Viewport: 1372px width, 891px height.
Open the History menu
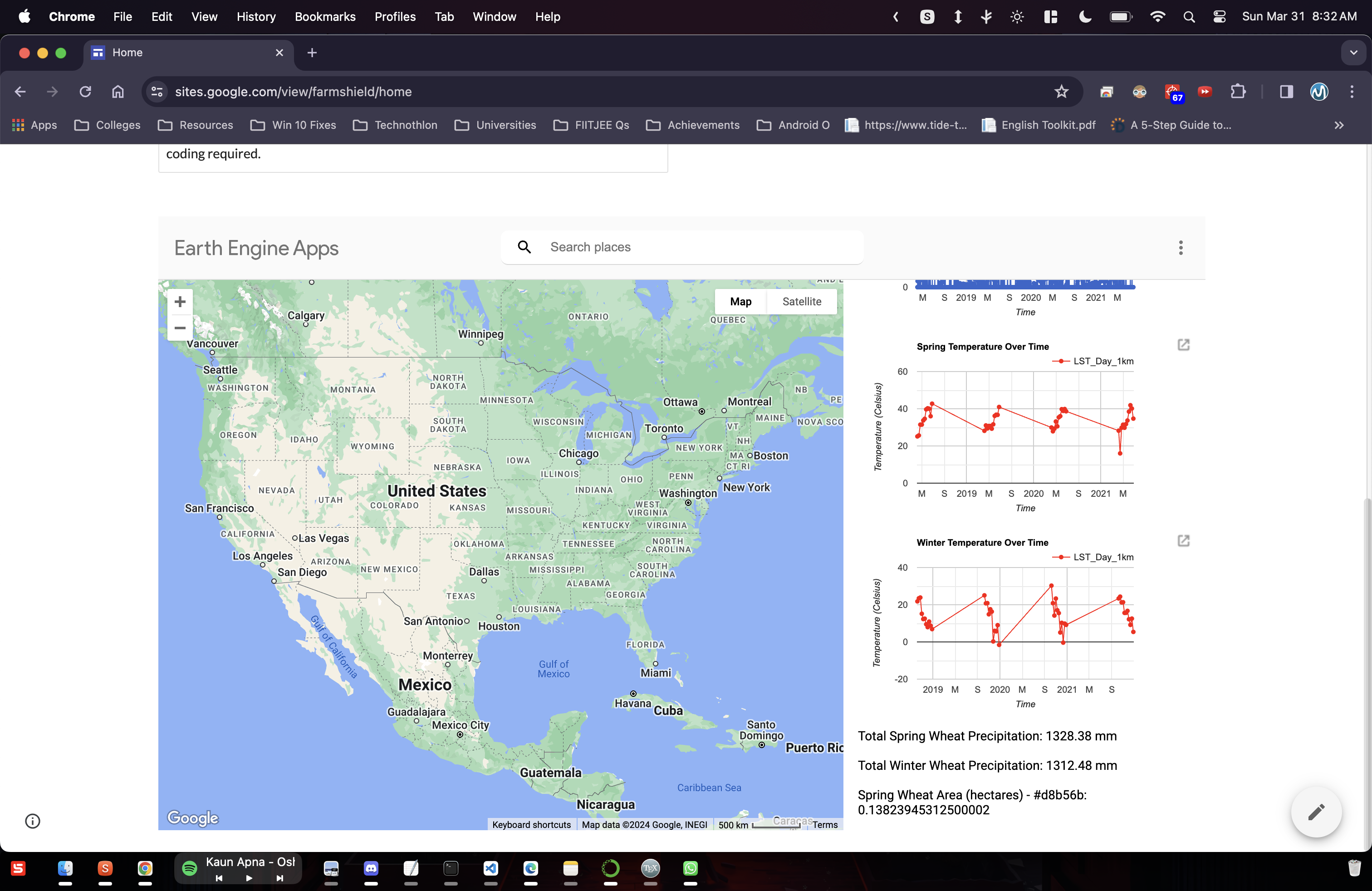256,17
